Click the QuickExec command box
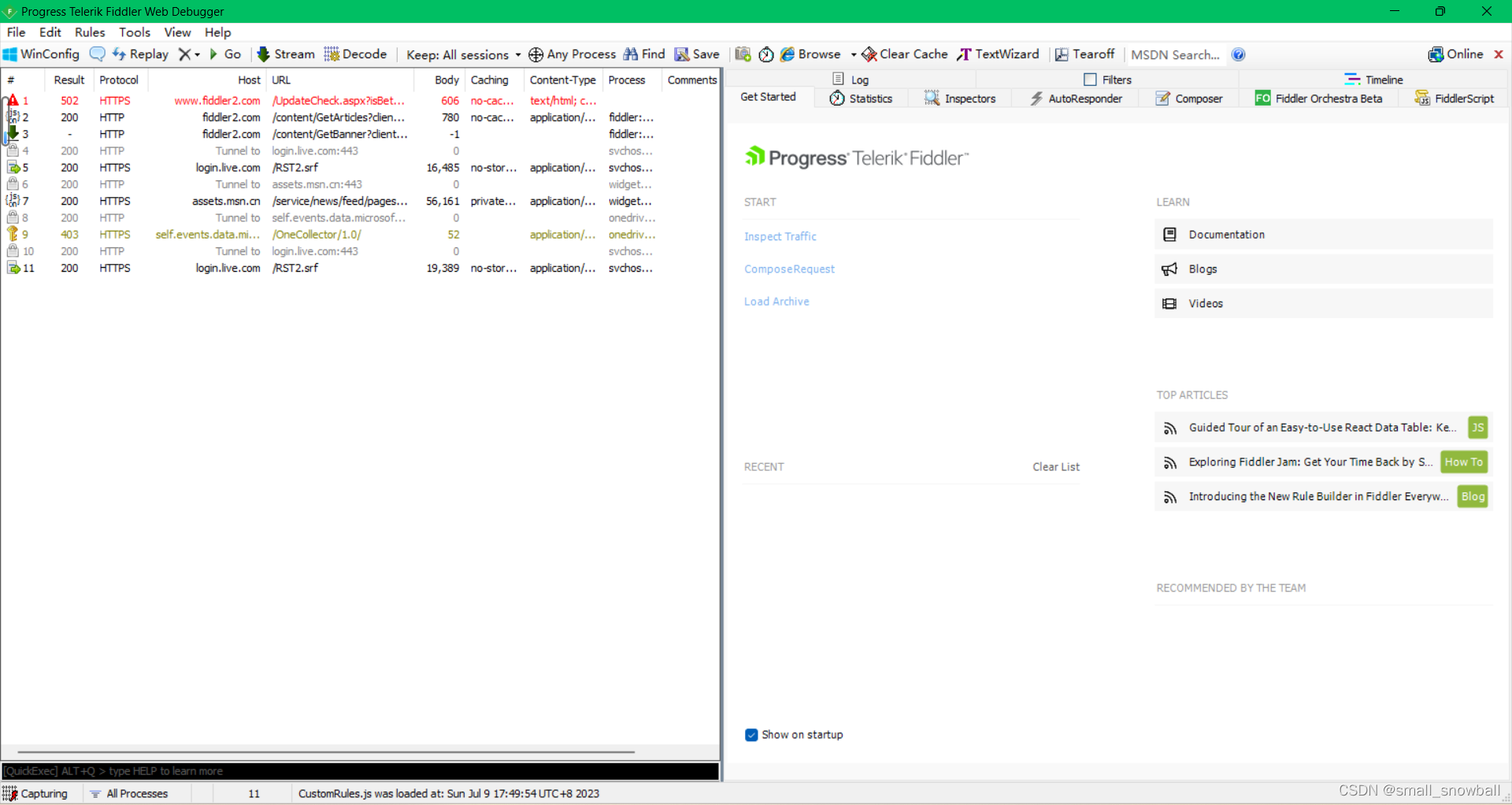 coord(361,771)
